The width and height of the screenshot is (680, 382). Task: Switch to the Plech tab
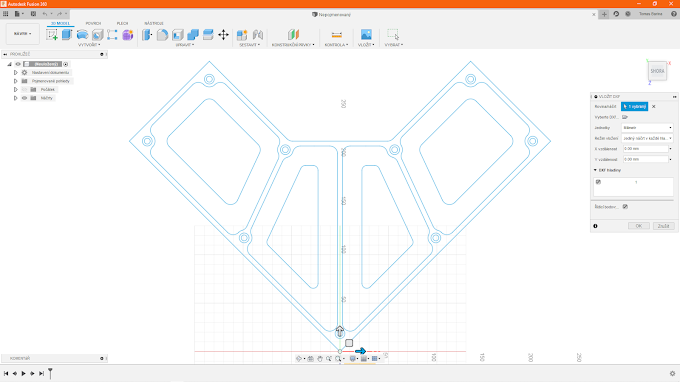[x=122, y=23]
